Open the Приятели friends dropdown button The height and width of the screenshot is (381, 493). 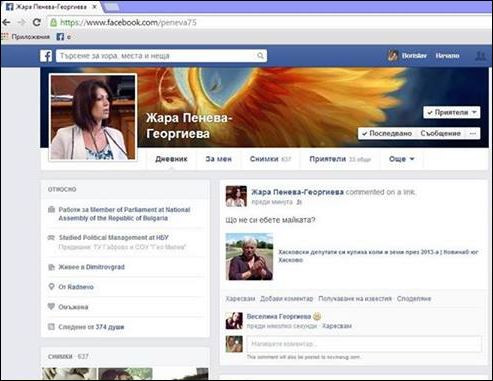[452, 112]
